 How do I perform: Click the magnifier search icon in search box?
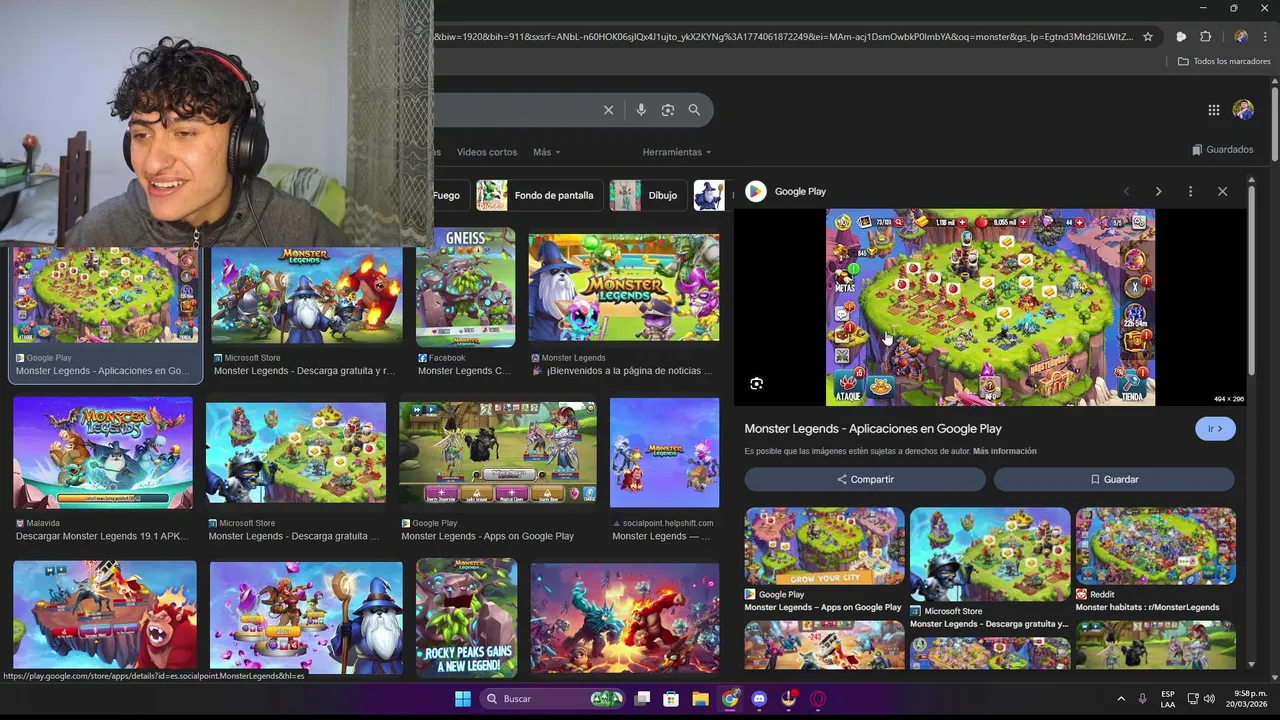(x=694, y=110)
